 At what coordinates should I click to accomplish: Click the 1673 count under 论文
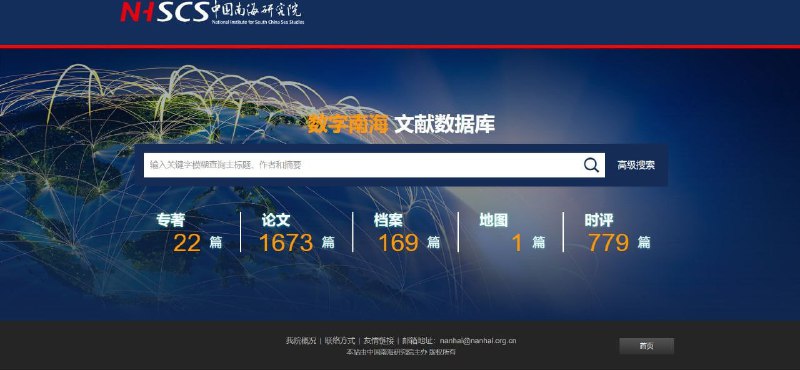pyautogui.click(x=286, y=243)
